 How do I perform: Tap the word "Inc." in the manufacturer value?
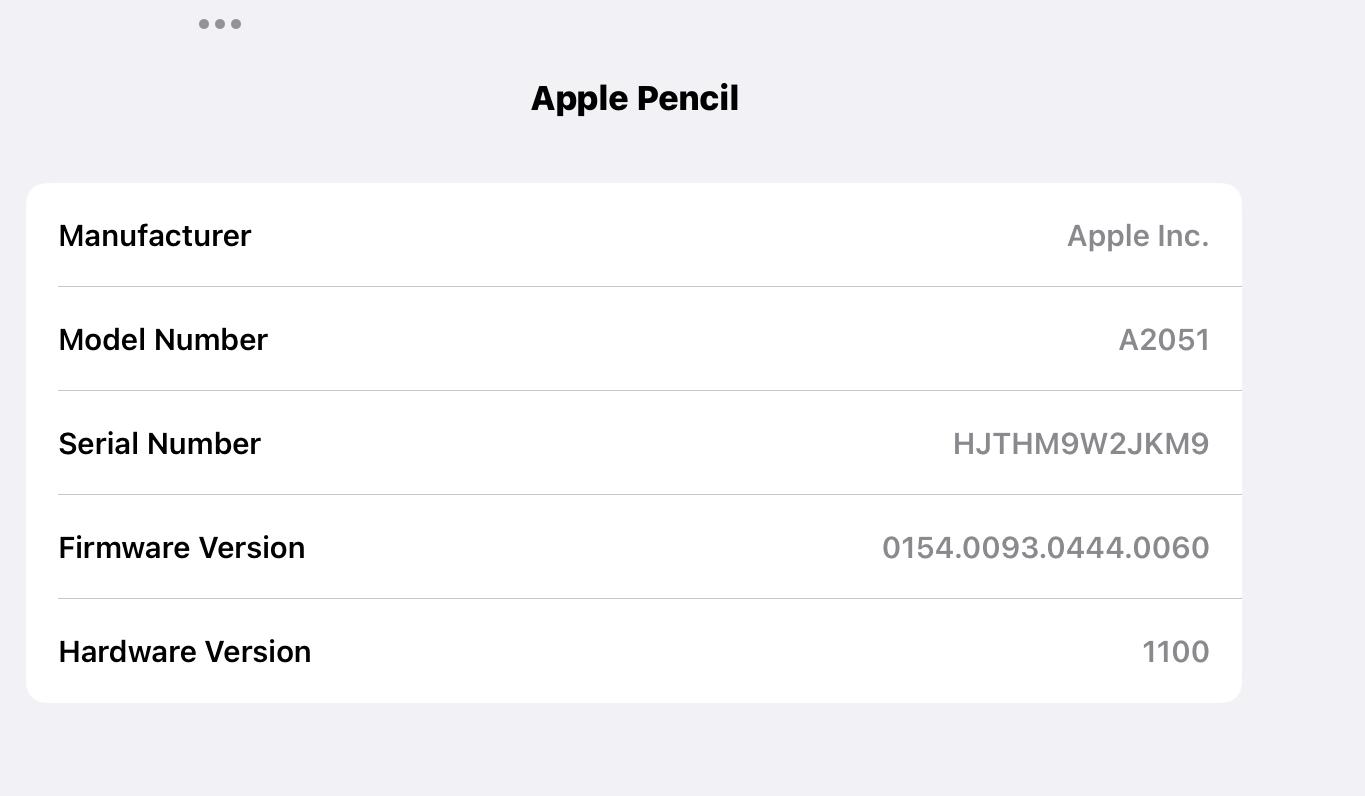pyautogui.click(x=1183, y=236)
